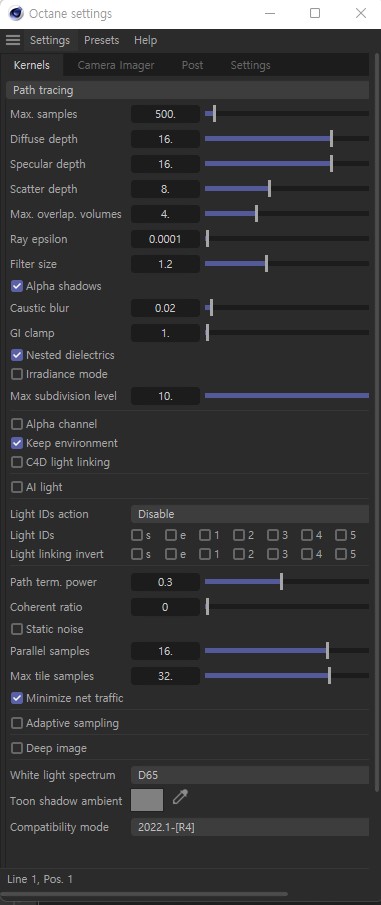Click the Path term. power value field

pos(165,582)
